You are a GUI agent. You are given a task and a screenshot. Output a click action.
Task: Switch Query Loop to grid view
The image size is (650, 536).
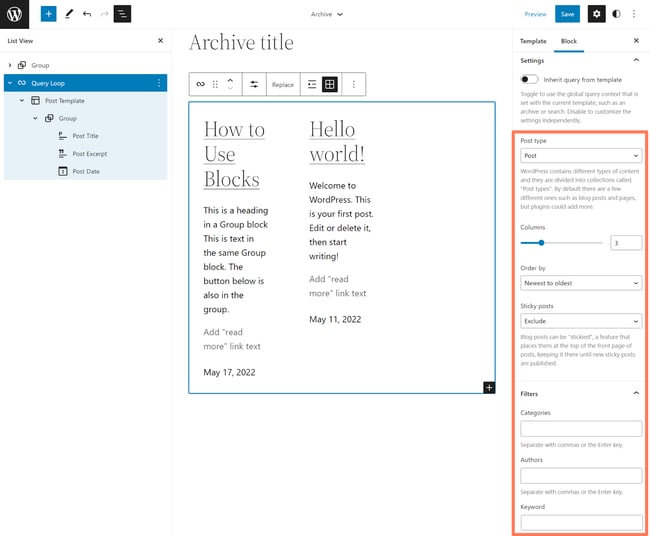click(x=330, y=85)
